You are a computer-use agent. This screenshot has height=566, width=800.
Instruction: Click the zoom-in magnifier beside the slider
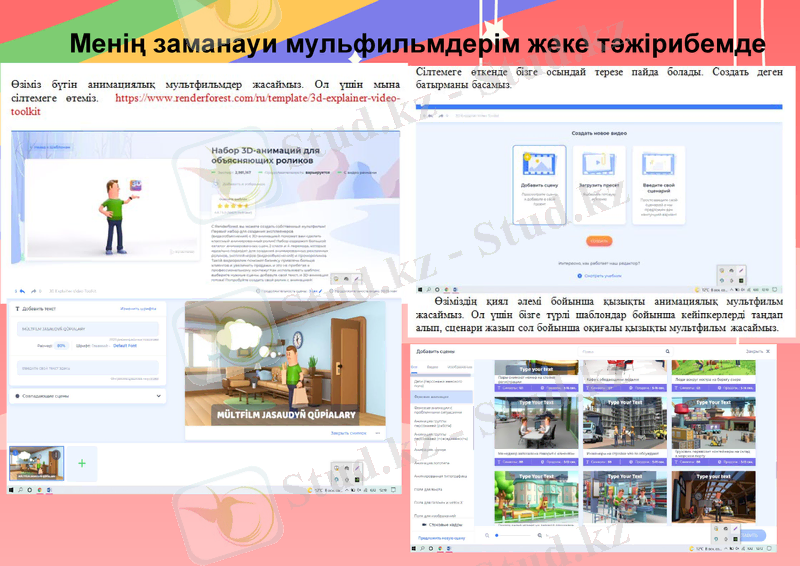pyautogui.click(x=540, y=535)
